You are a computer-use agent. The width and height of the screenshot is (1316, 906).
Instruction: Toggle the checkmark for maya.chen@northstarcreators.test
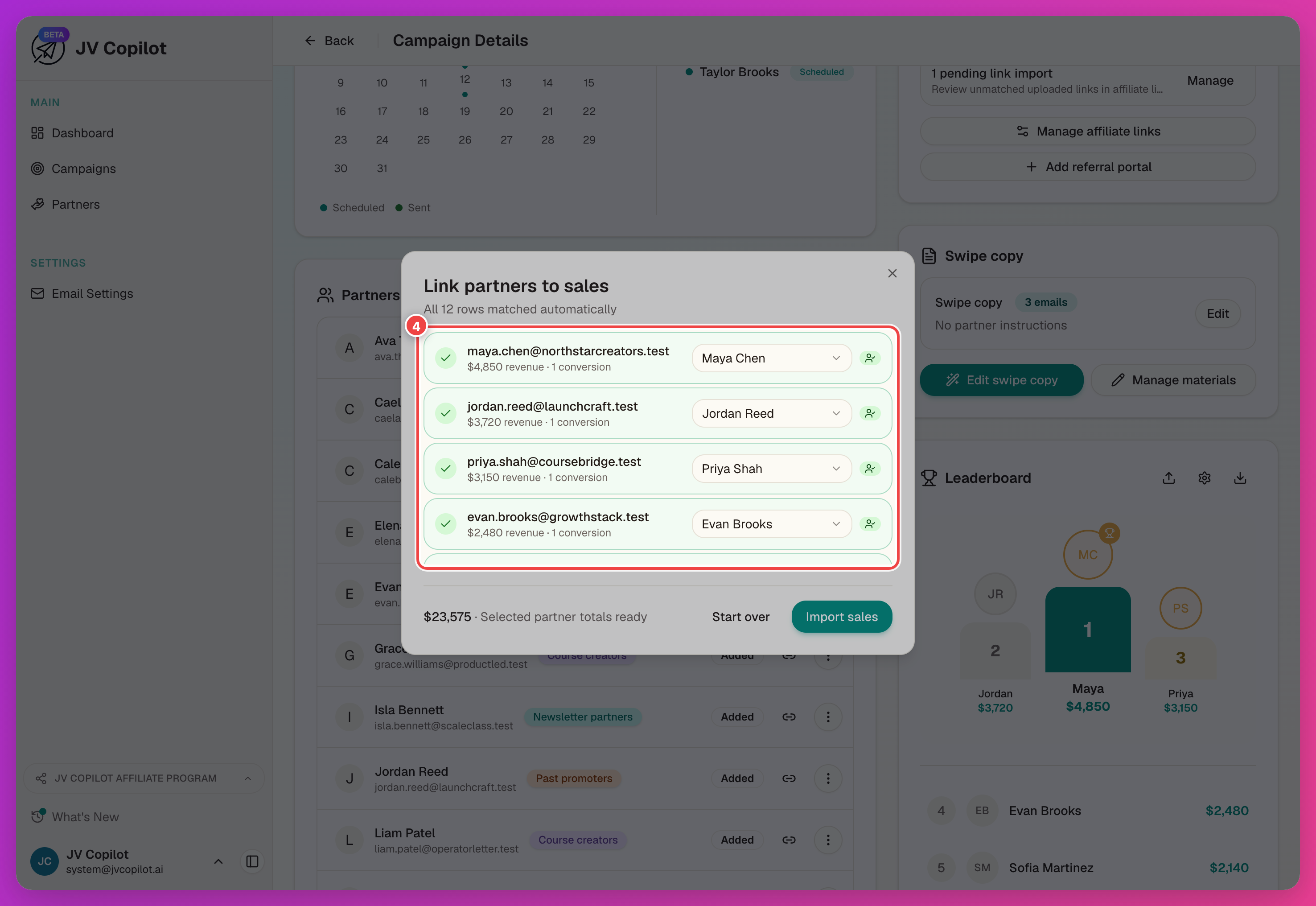446,358
